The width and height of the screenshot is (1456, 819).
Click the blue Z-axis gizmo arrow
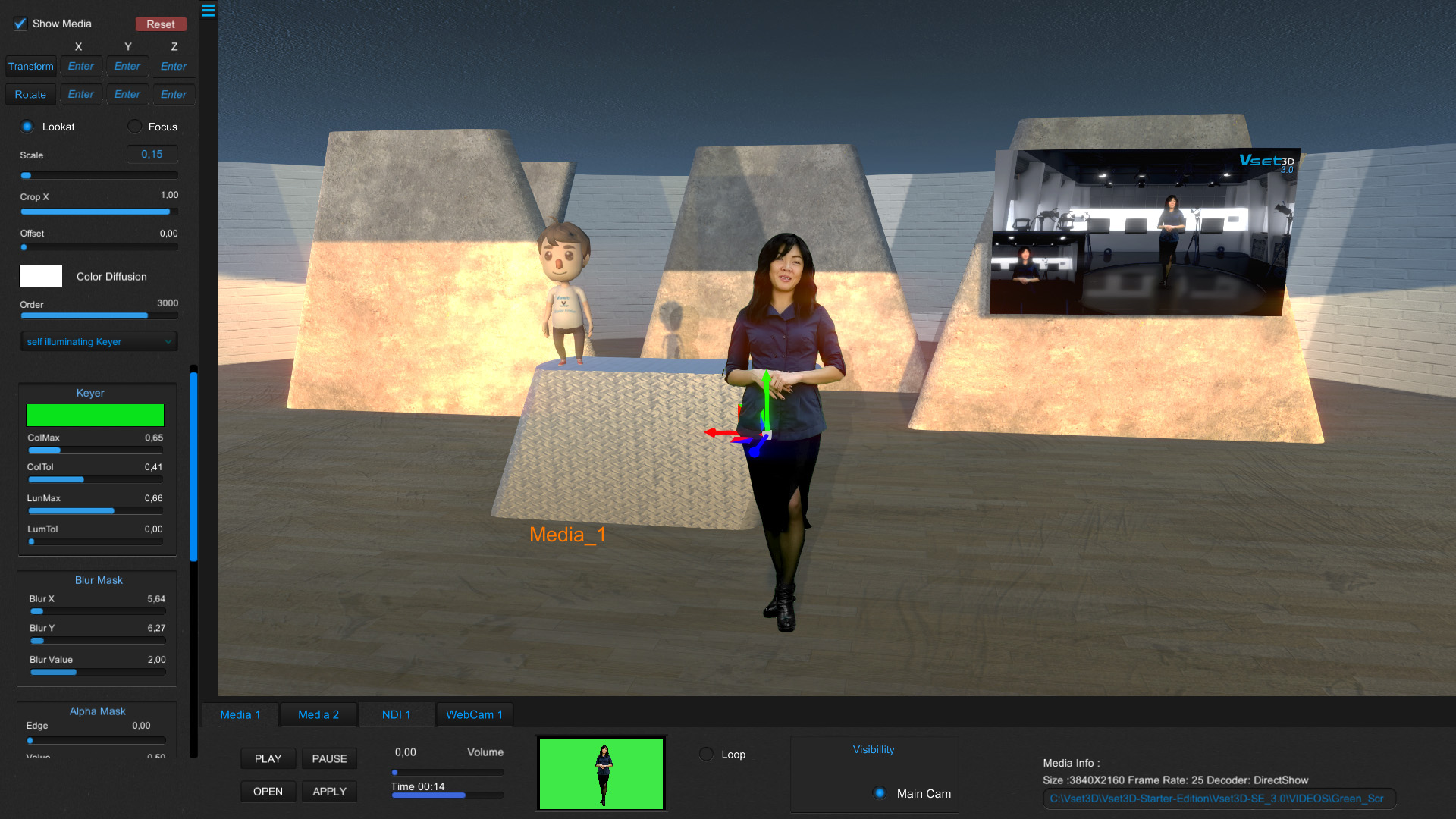(755, 447)
